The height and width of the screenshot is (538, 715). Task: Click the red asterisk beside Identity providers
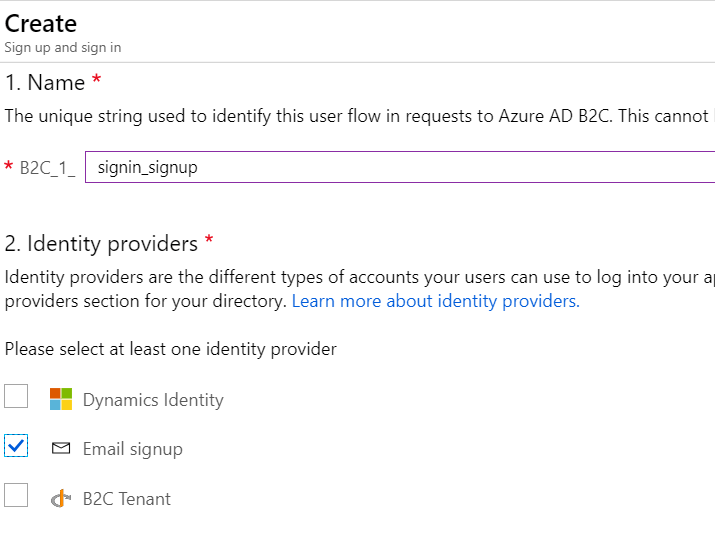tap(209, 241)
